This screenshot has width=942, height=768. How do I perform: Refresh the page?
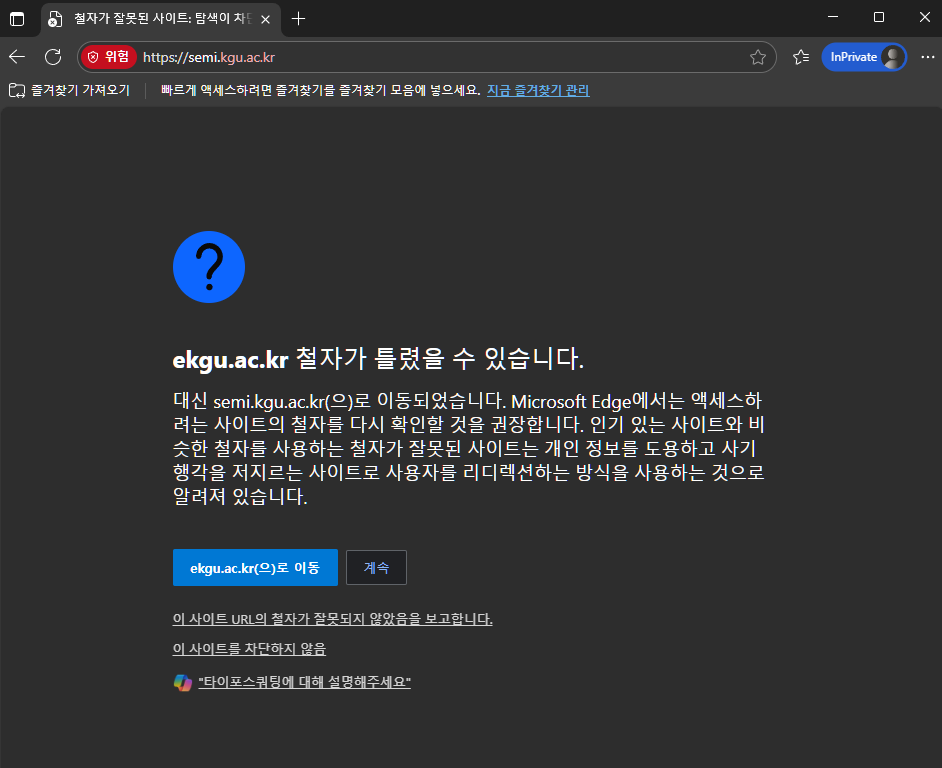[53, 57]
